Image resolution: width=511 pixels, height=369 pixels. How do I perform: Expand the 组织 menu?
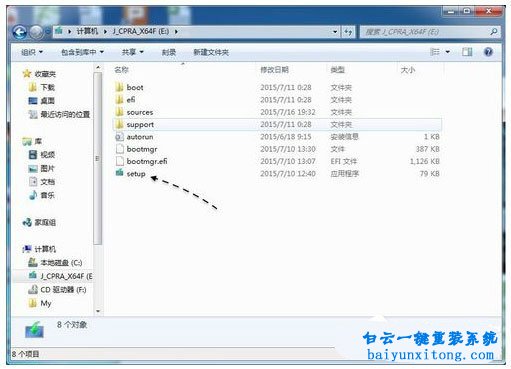(x=32, y=52)
